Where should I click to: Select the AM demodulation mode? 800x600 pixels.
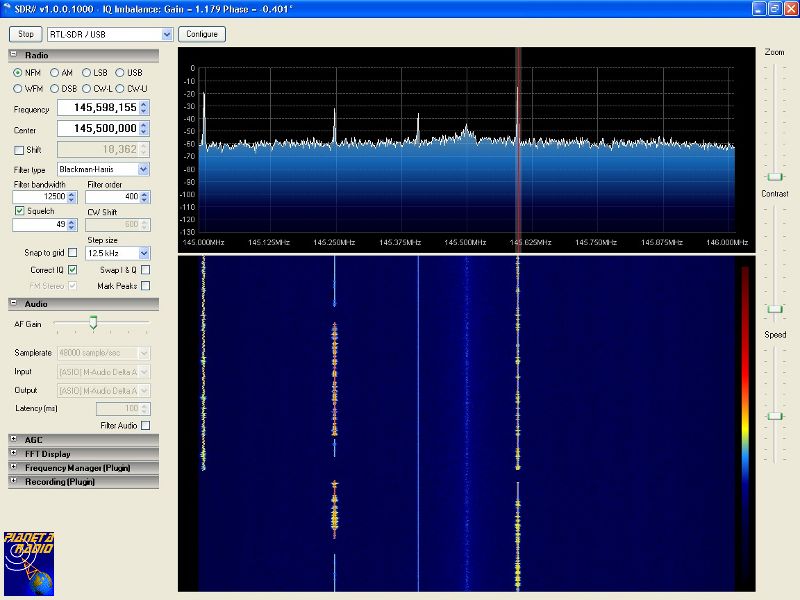pos(54,72)
